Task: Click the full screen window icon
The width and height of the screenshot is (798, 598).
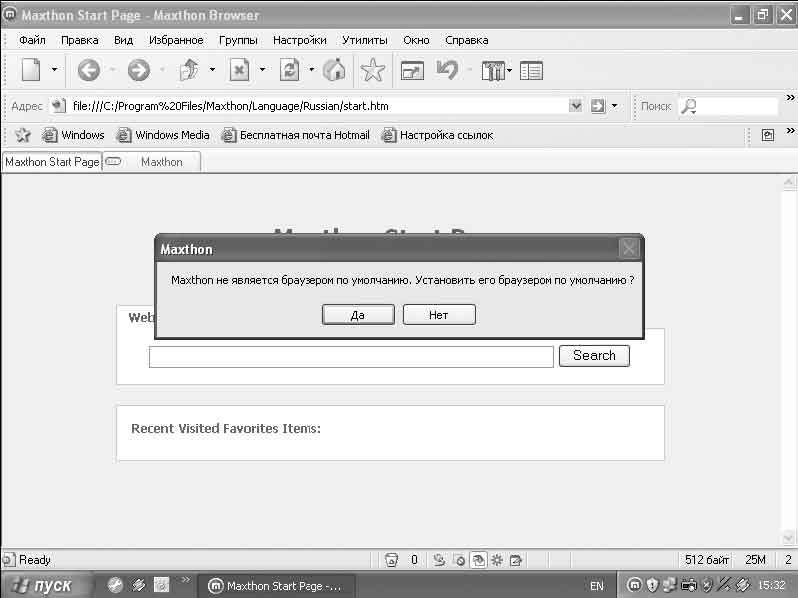Action: tap(412, 71)
